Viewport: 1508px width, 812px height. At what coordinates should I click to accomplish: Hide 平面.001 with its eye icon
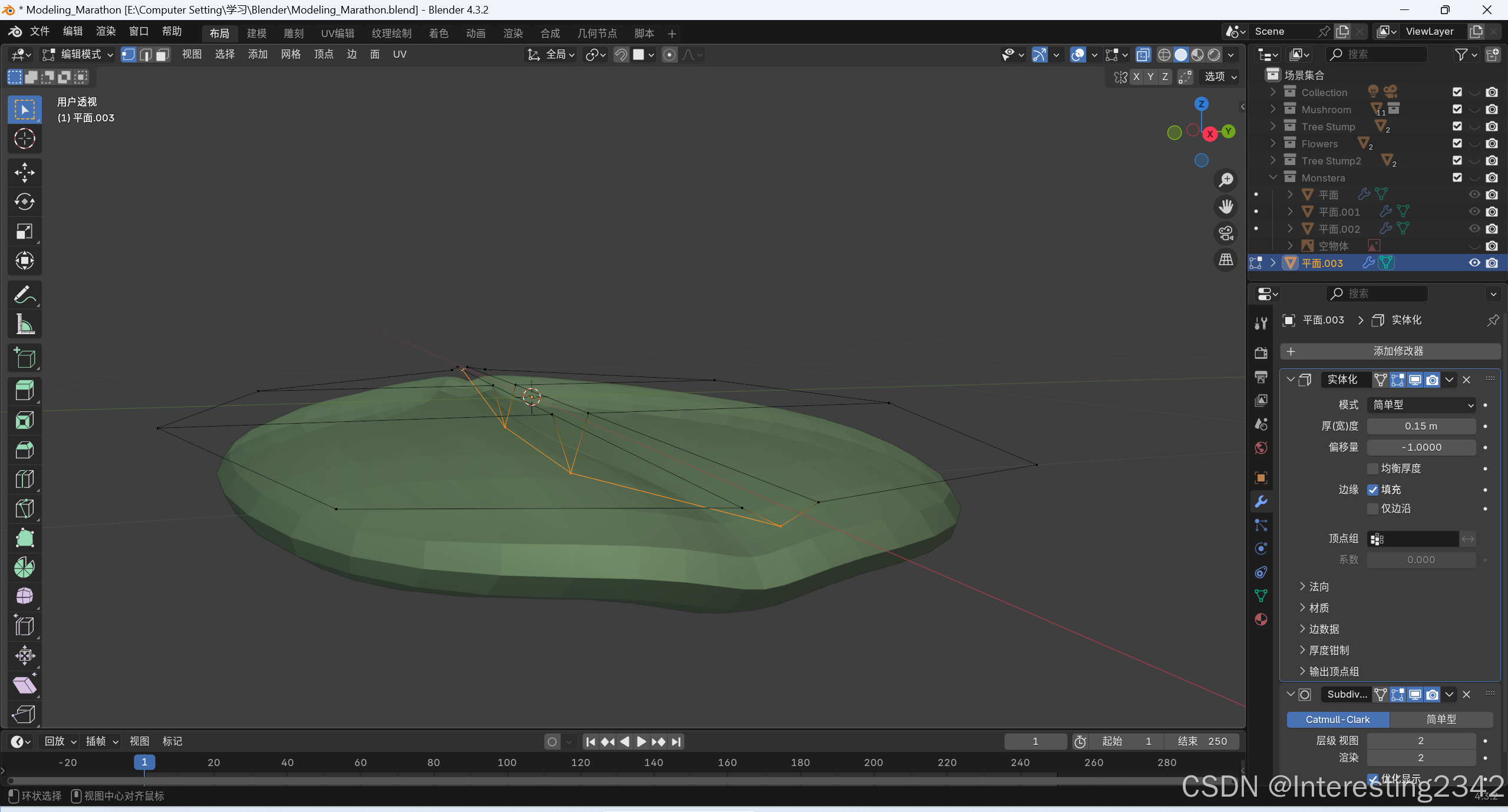tap(1474, 212)
